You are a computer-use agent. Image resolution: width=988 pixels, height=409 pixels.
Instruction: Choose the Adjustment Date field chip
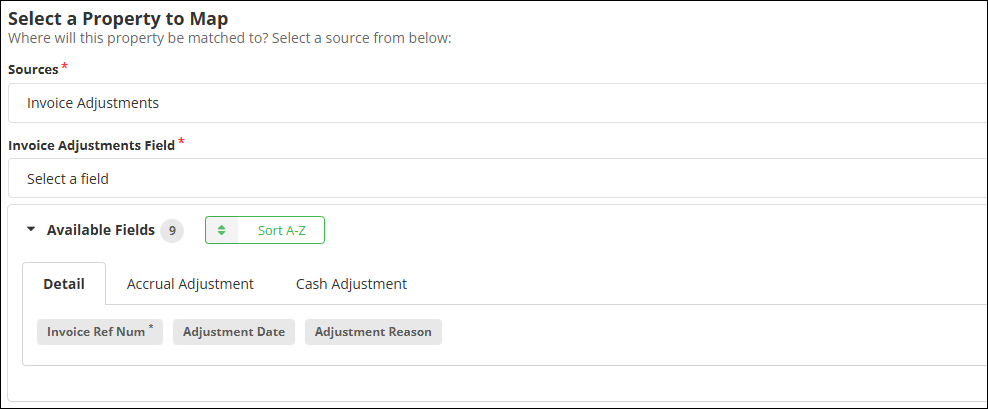pyautogui.click(x=234, y=332)
